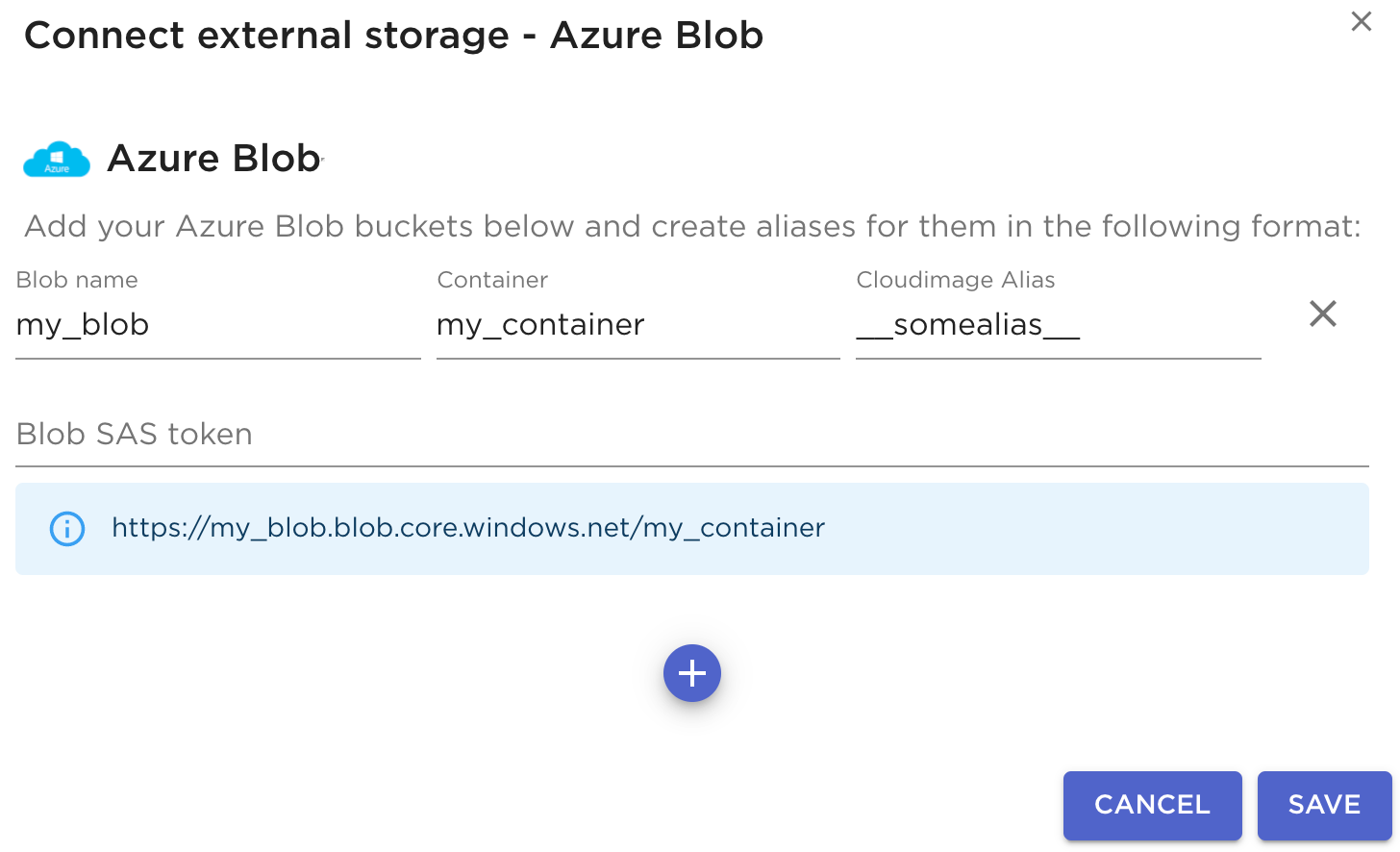The image size is (1400, 852).
Task: Click the 'Blob name' field label
Action: click(77, 280)
